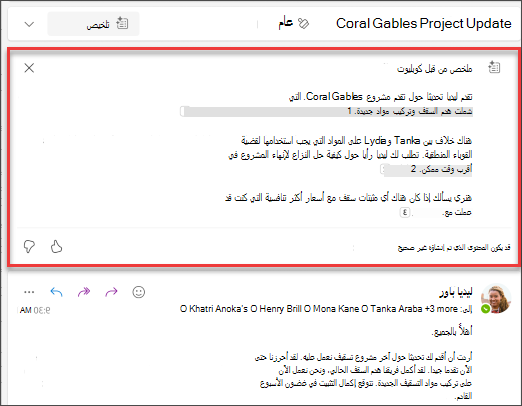Screen dimensions: 522x406
Task: Click the AI content disclaimer text
Action: coord(454,248)
